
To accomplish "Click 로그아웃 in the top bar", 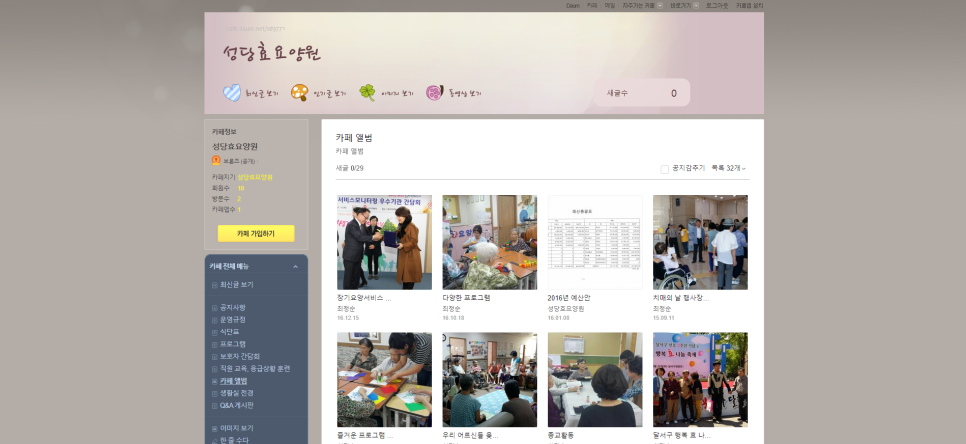I will pos(716,6).
